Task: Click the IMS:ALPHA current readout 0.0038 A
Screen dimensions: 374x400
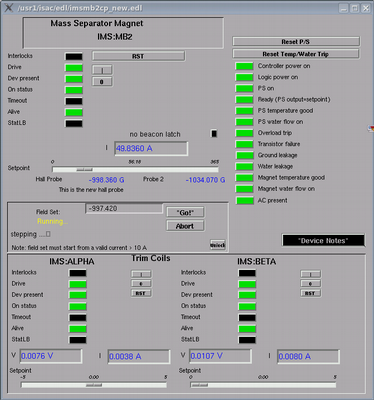Action: click(x=139, y=357)
